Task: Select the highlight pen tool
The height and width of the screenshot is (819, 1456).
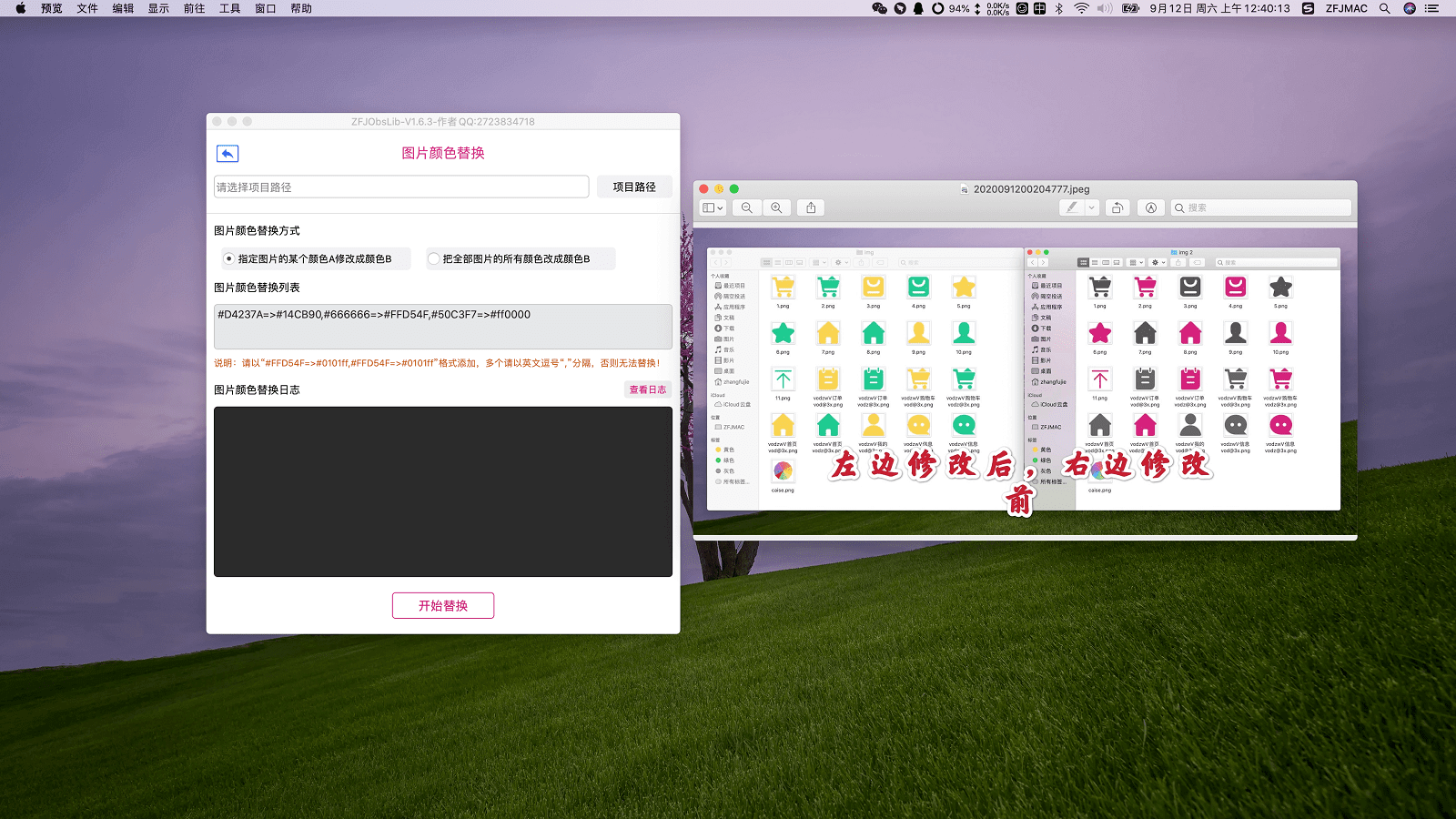Action: (1072, 208)
